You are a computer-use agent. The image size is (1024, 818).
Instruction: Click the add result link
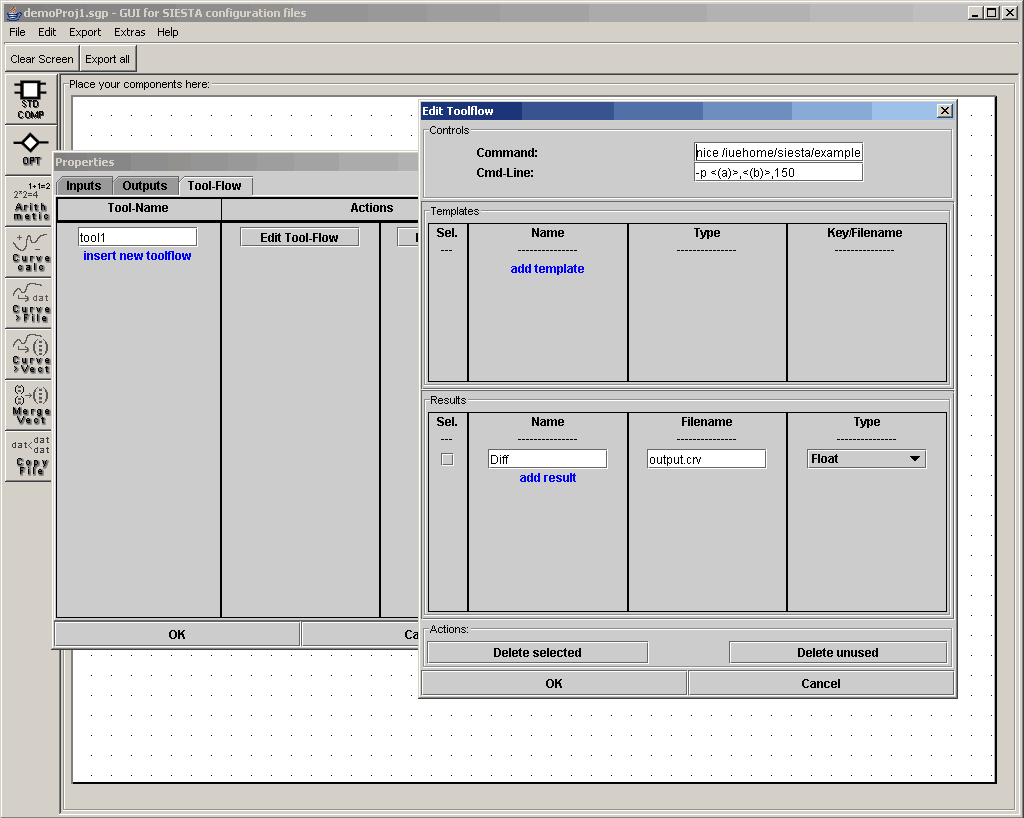point(548,478)
